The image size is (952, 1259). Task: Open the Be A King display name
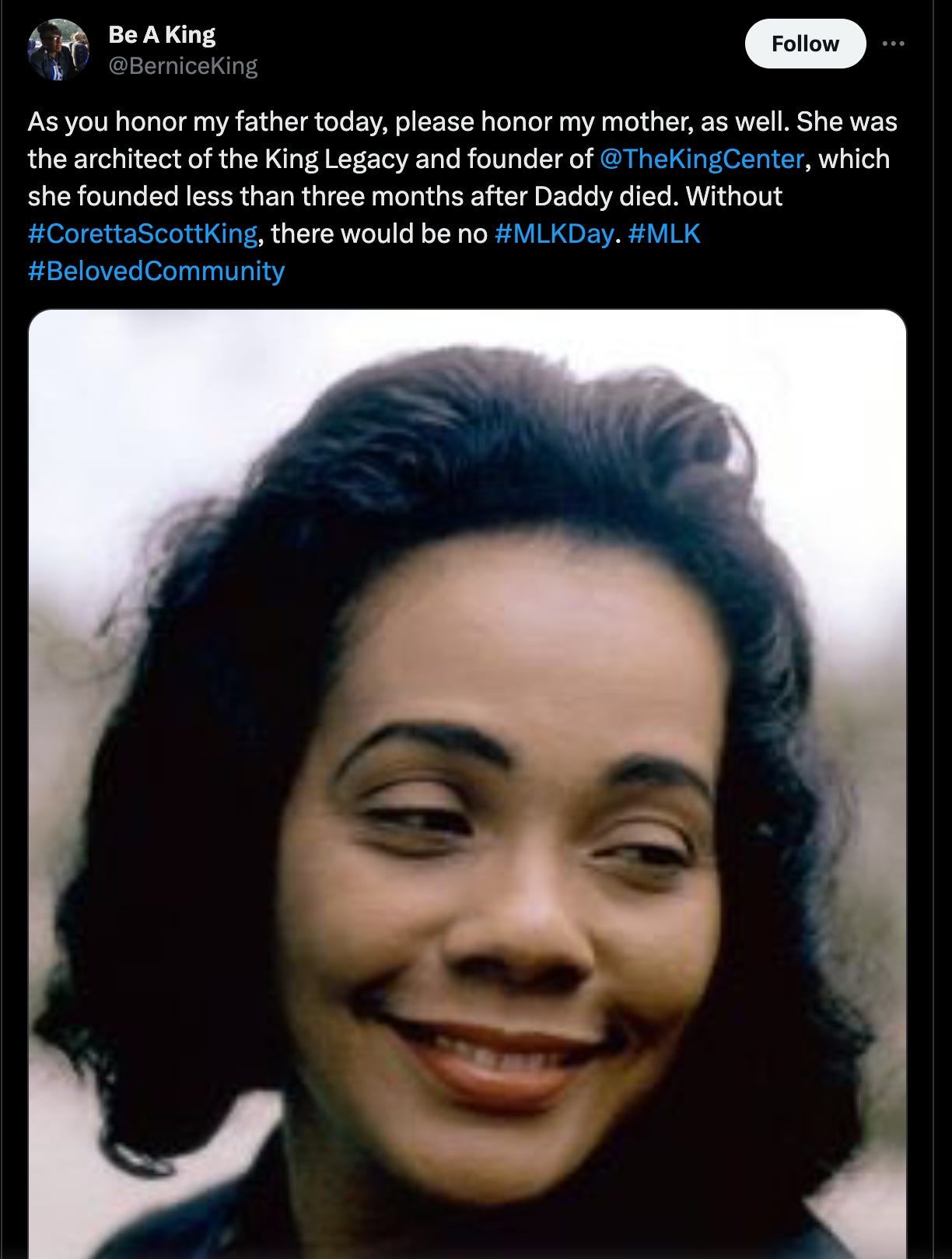[162, 34]
